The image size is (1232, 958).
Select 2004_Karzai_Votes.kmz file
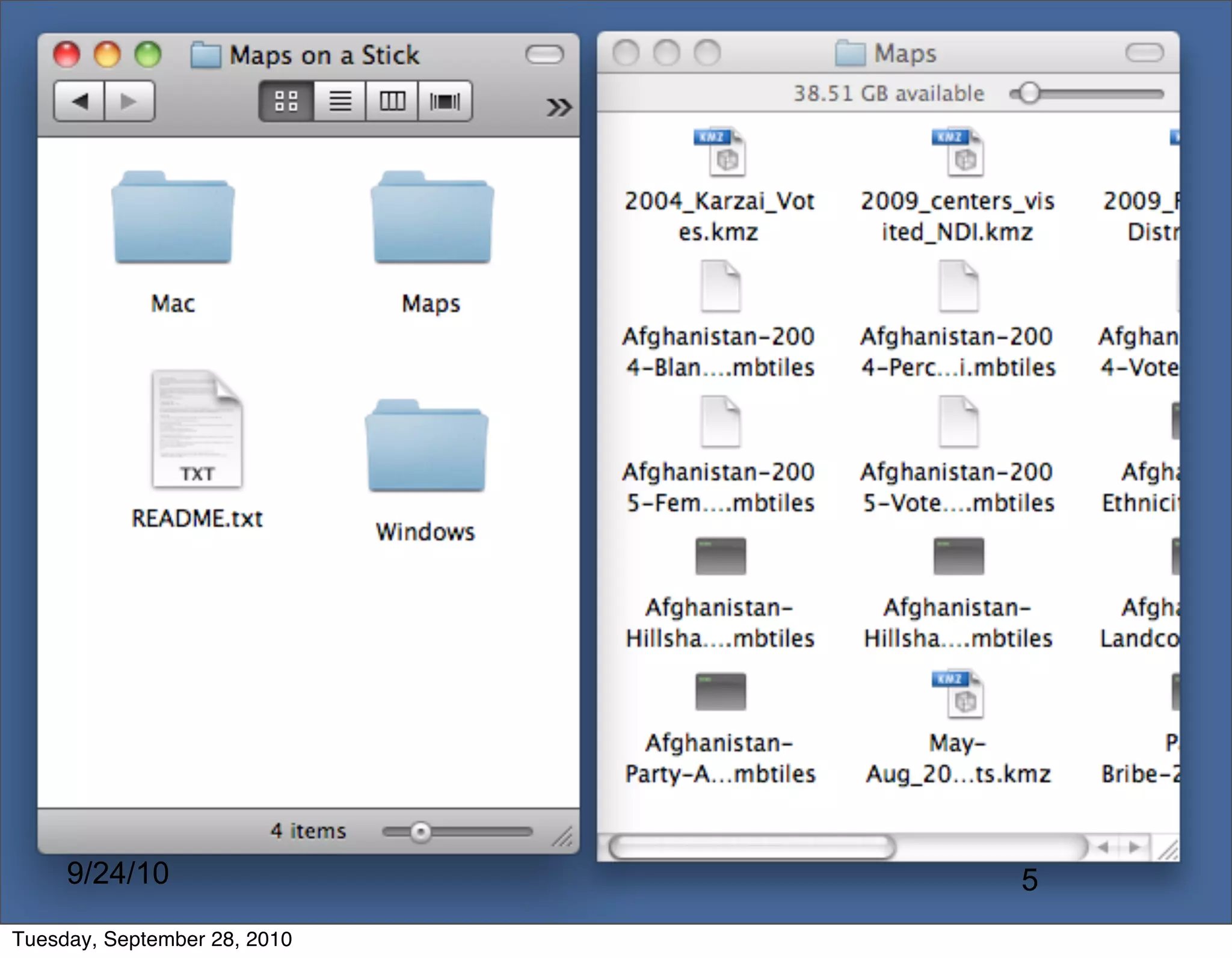[x=720, y=153]
